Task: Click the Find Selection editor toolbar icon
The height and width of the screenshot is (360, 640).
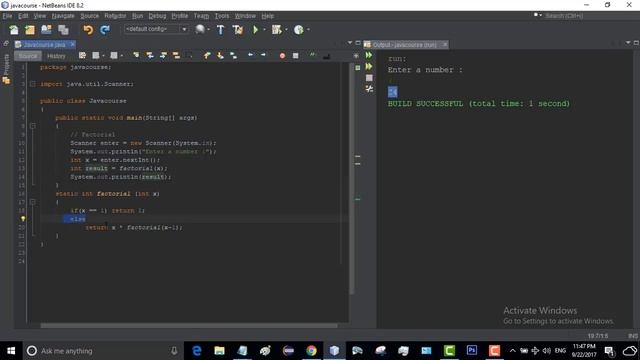Action: (x=136, y=56)
